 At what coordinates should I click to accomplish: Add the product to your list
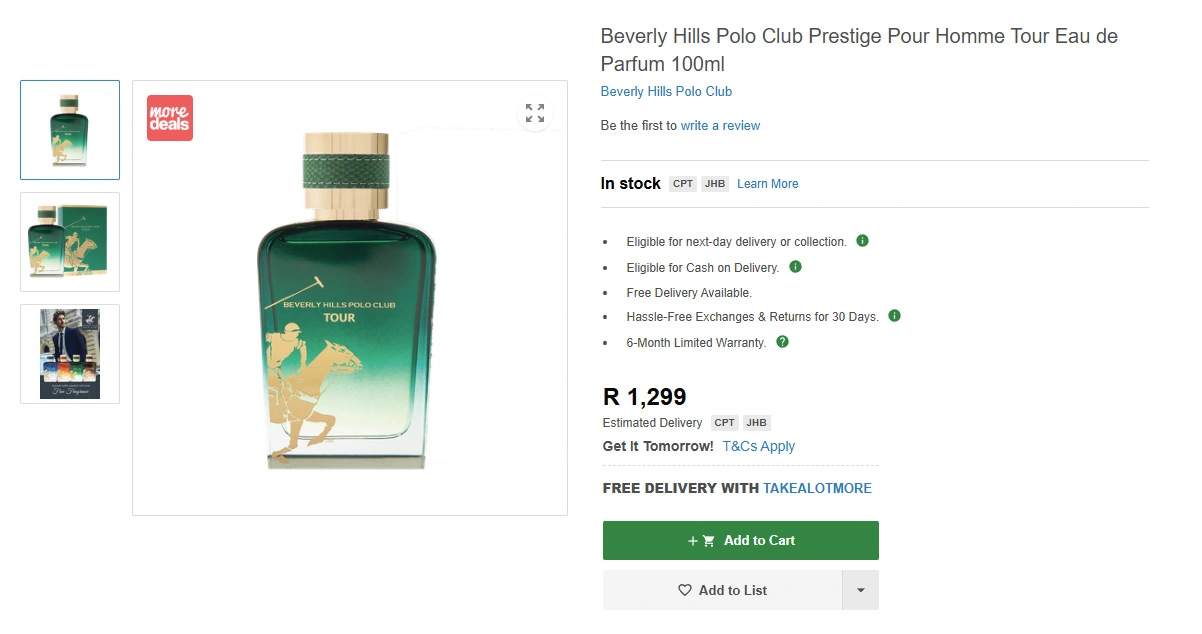(722, 590)
